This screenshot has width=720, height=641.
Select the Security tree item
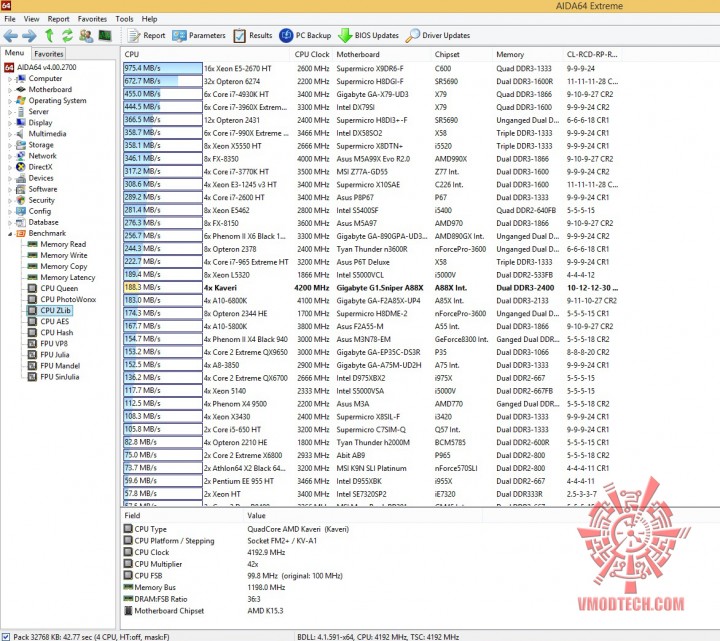pyautogui.click(x=41, y=200)
